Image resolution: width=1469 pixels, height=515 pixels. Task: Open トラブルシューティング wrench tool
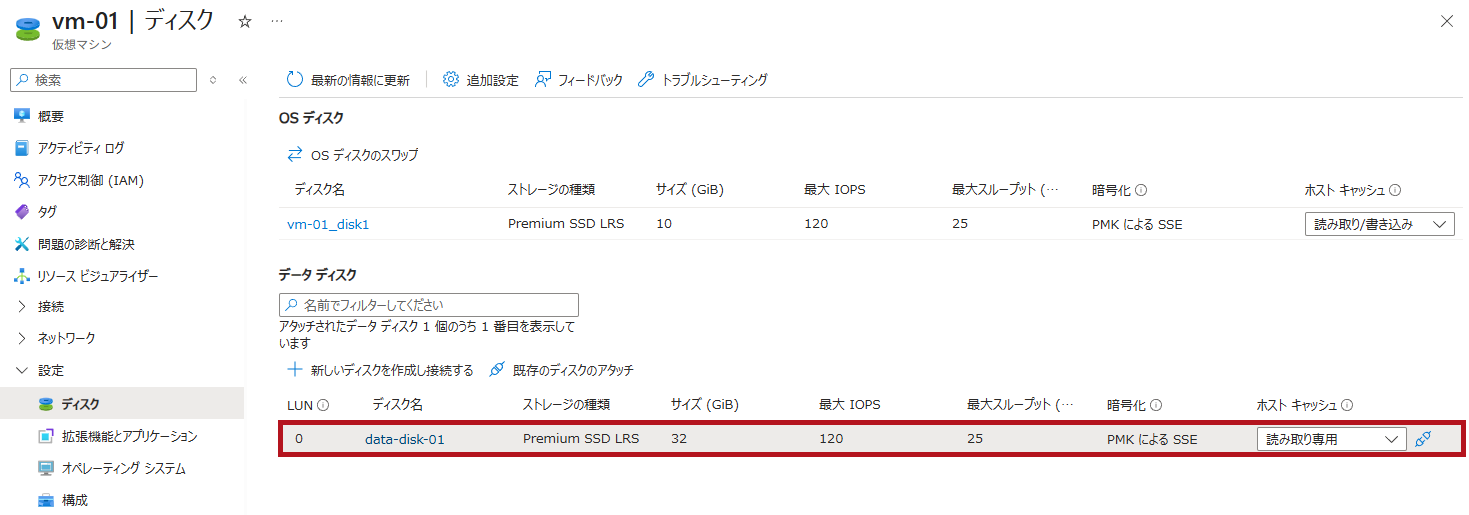(x=703, y=80)
